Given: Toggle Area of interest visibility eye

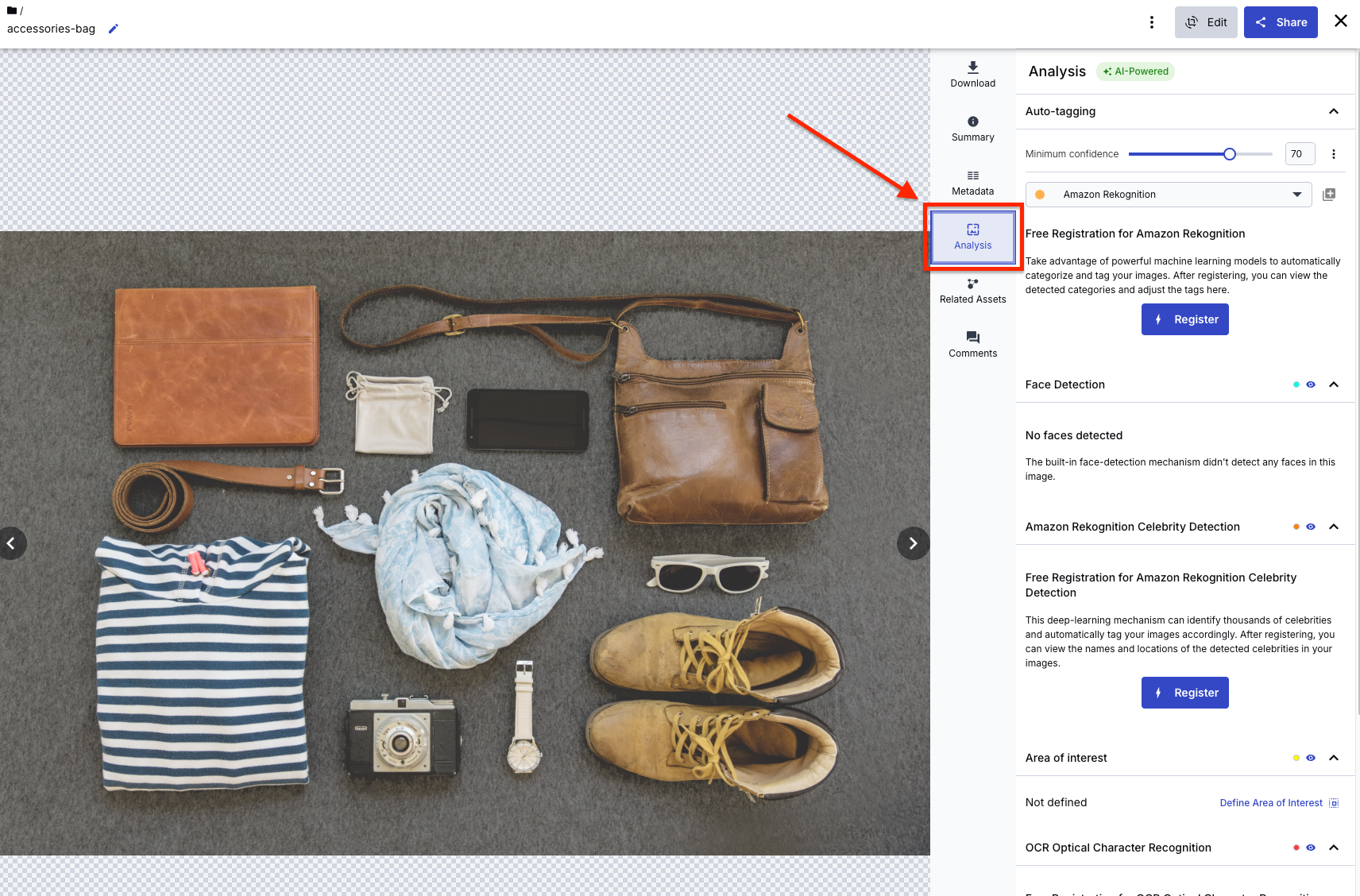Looking at the screenshot, I should (x=1311, y=758).
